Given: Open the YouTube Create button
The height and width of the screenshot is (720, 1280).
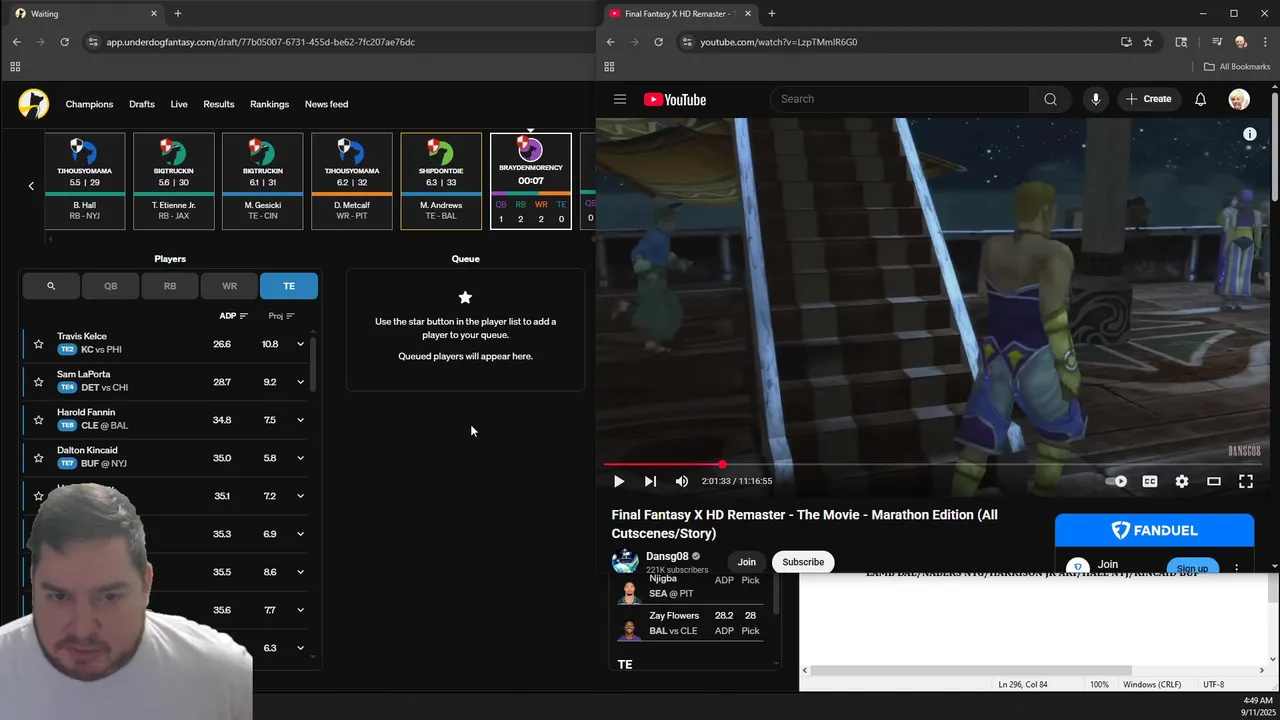Looking at the screenshot, I should [x=1148, y=99].
